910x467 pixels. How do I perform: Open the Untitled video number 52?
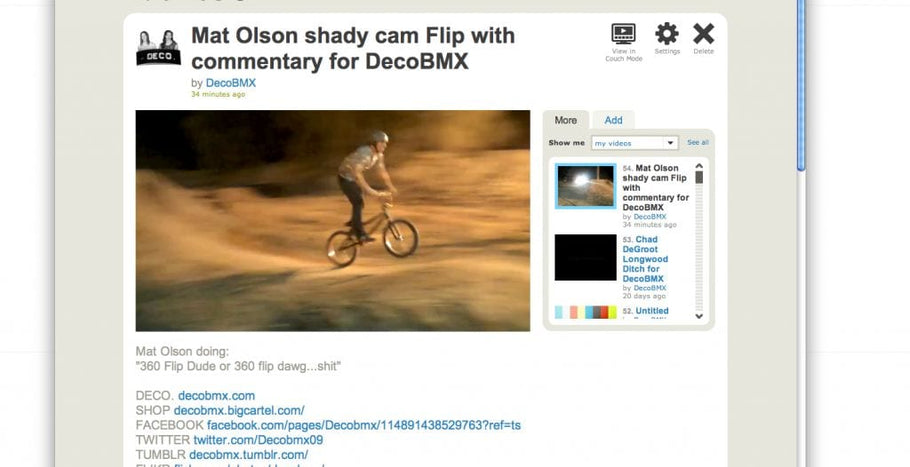(x=652, y=311)
